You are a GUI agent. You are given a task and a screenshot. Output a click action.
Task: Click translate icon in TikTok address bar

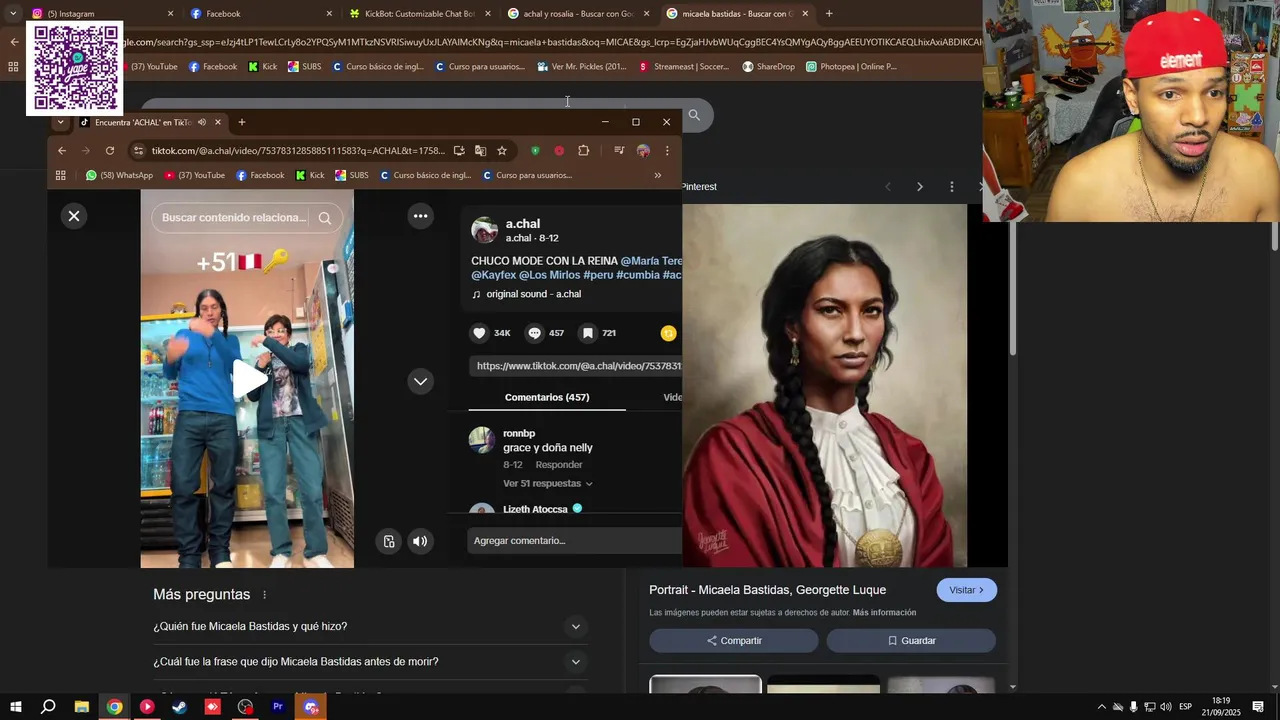click(x=480, y=151)
